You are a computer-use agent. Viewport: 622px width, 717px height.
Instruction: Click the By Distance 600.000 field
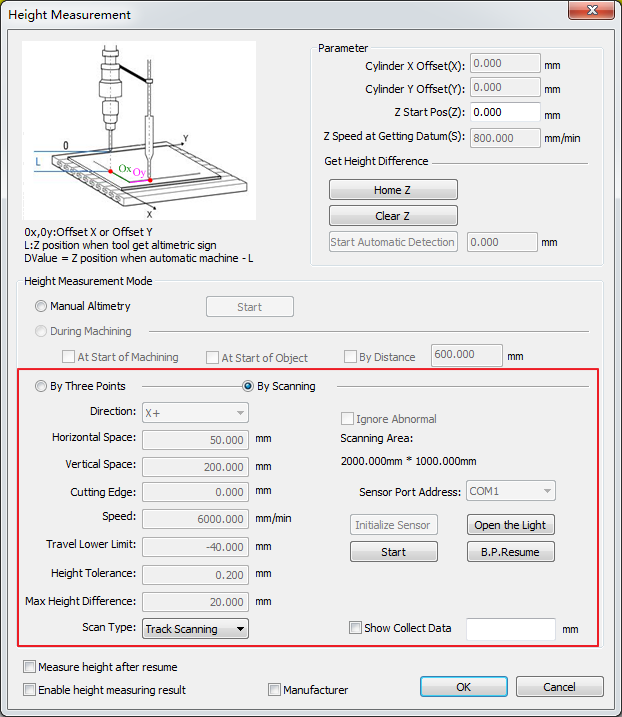(466, 355)
